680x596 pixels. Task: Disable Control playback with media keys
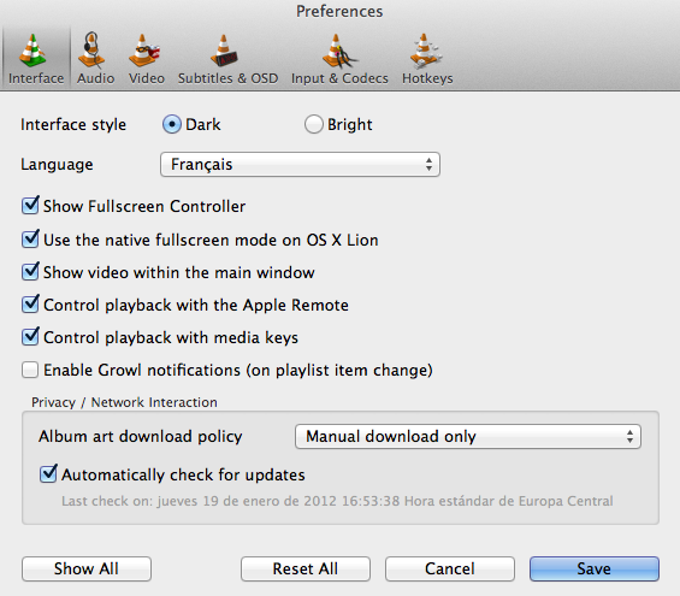(30, 337)
